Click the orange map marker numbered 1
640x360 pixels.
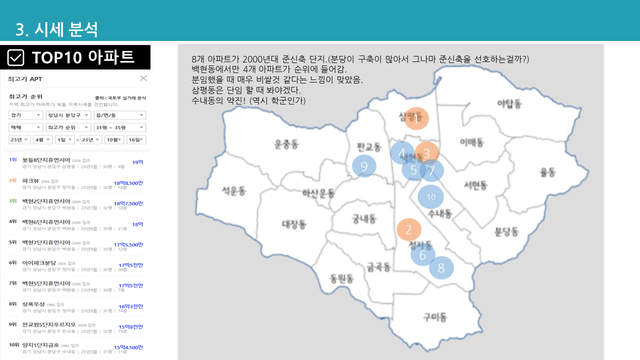(x=416, y=118)
